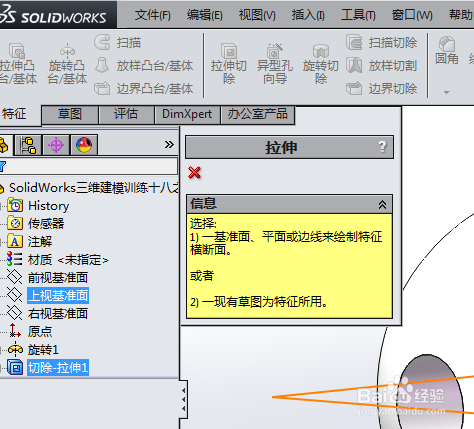Click the 传感器 sensor folder icon

[15, 223]
